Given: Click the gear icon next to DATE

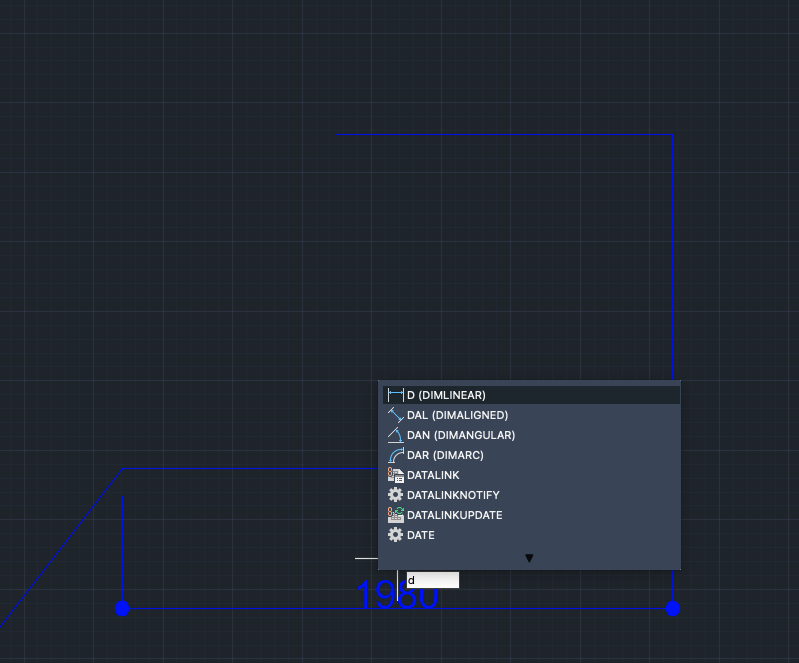Looking at the screenshot, I should pos(395,535).
